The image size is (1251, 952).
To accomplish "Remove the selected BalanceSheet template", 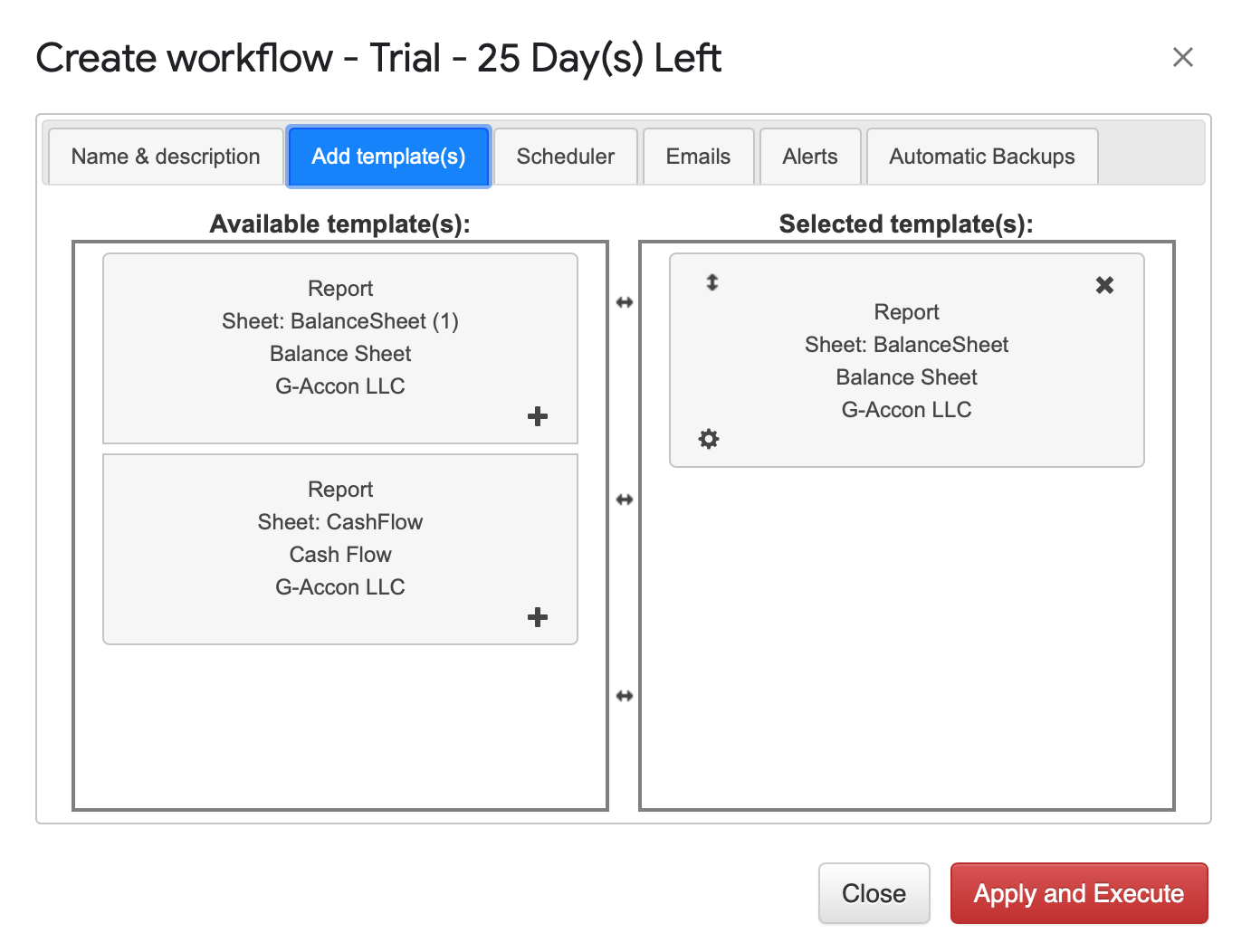I will [x=1104, y=285].
